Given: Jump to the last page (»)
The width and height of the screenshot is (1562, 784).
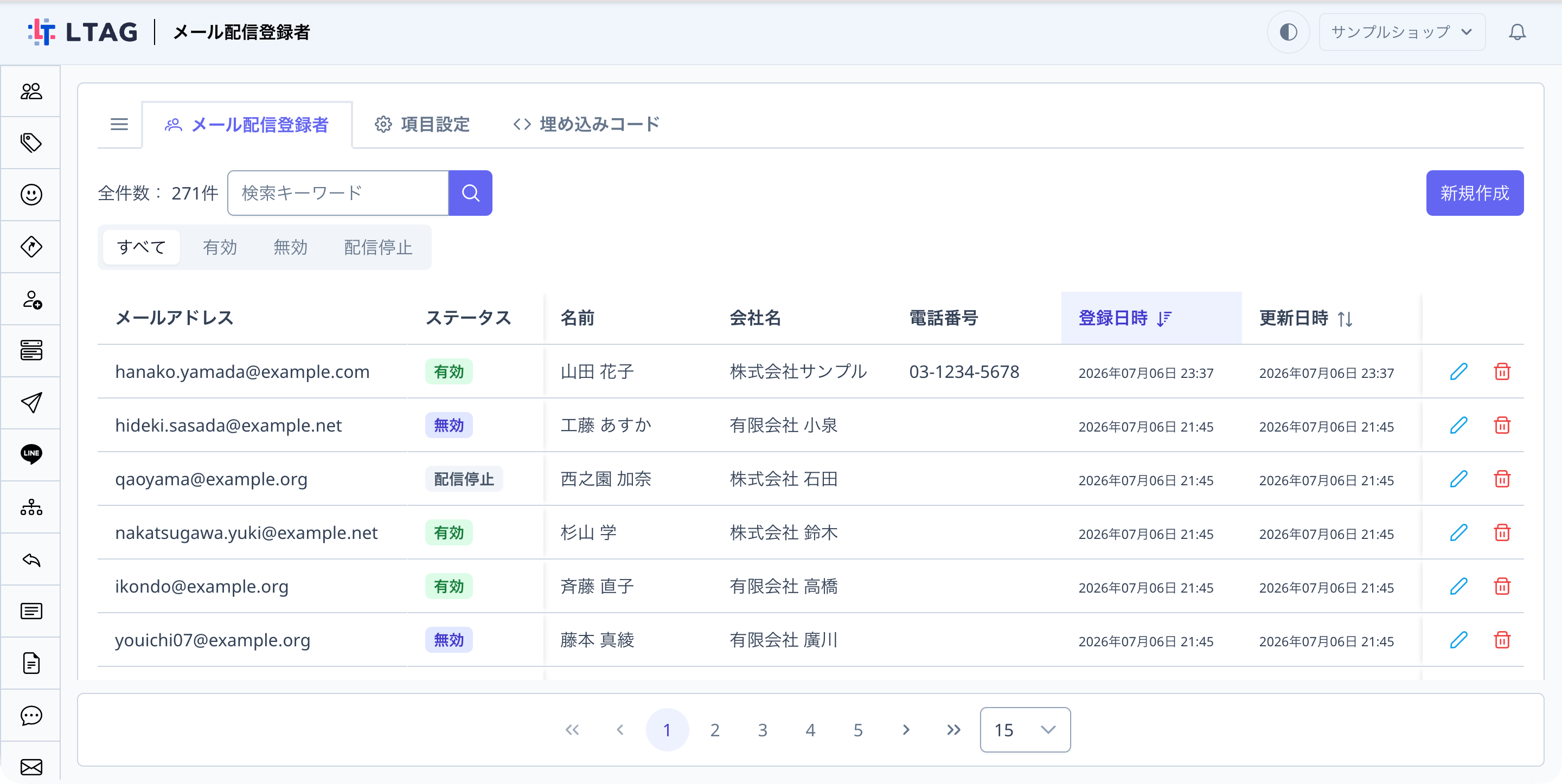Looking at the screenshot, I should [953, 730].
